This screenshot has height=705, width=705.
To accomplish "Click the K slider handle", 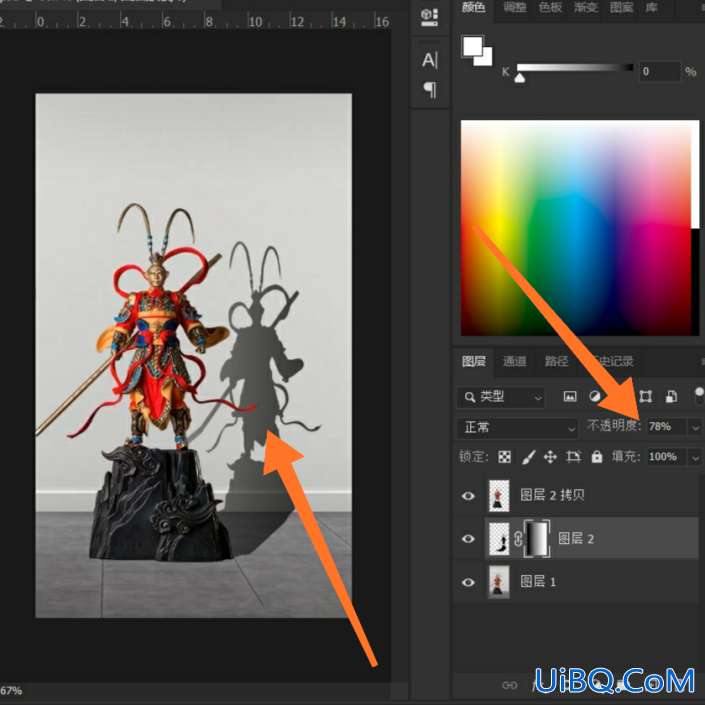I will pyautogui.click(x=519, y=78).
